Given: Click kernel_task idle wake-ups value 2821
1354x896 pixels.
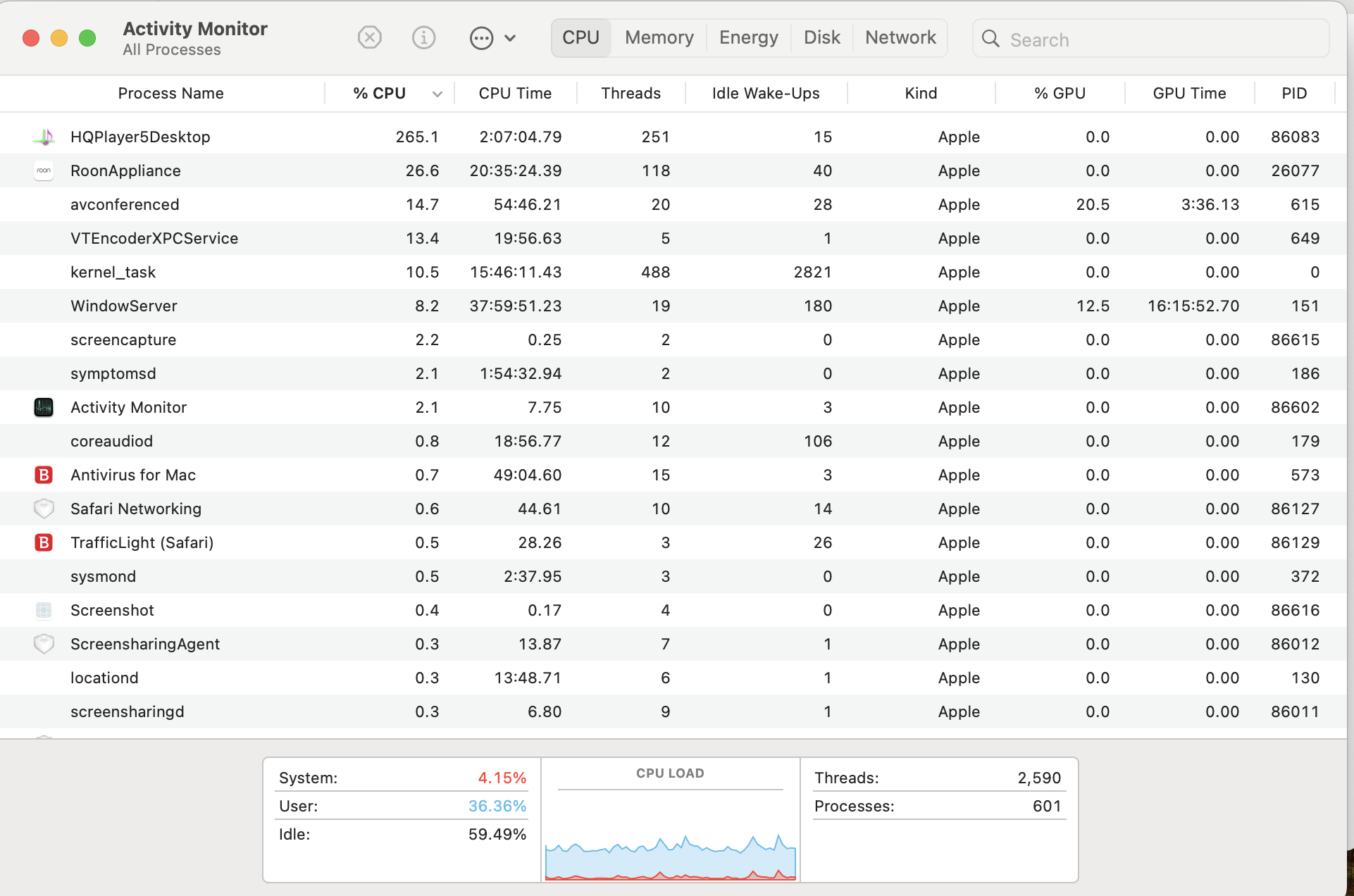Looking at the screenshot, I should (x=813, y=272).
